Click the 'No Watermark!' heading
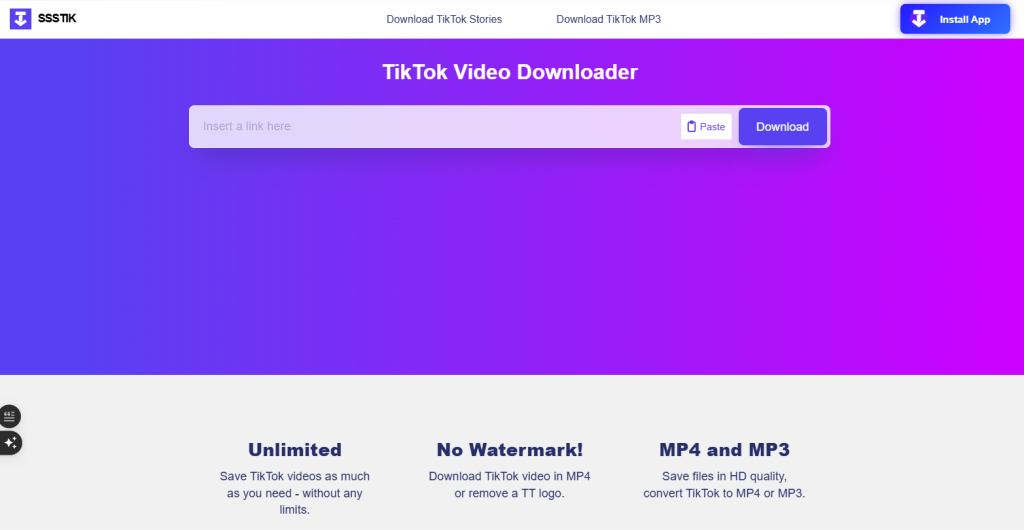 [509, 450]
